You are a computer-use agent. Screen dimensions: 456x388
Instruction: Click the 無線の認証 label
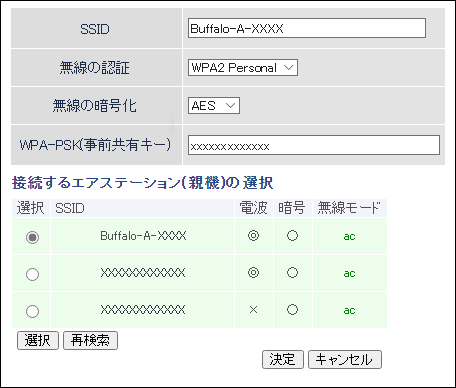pos(95,68)
